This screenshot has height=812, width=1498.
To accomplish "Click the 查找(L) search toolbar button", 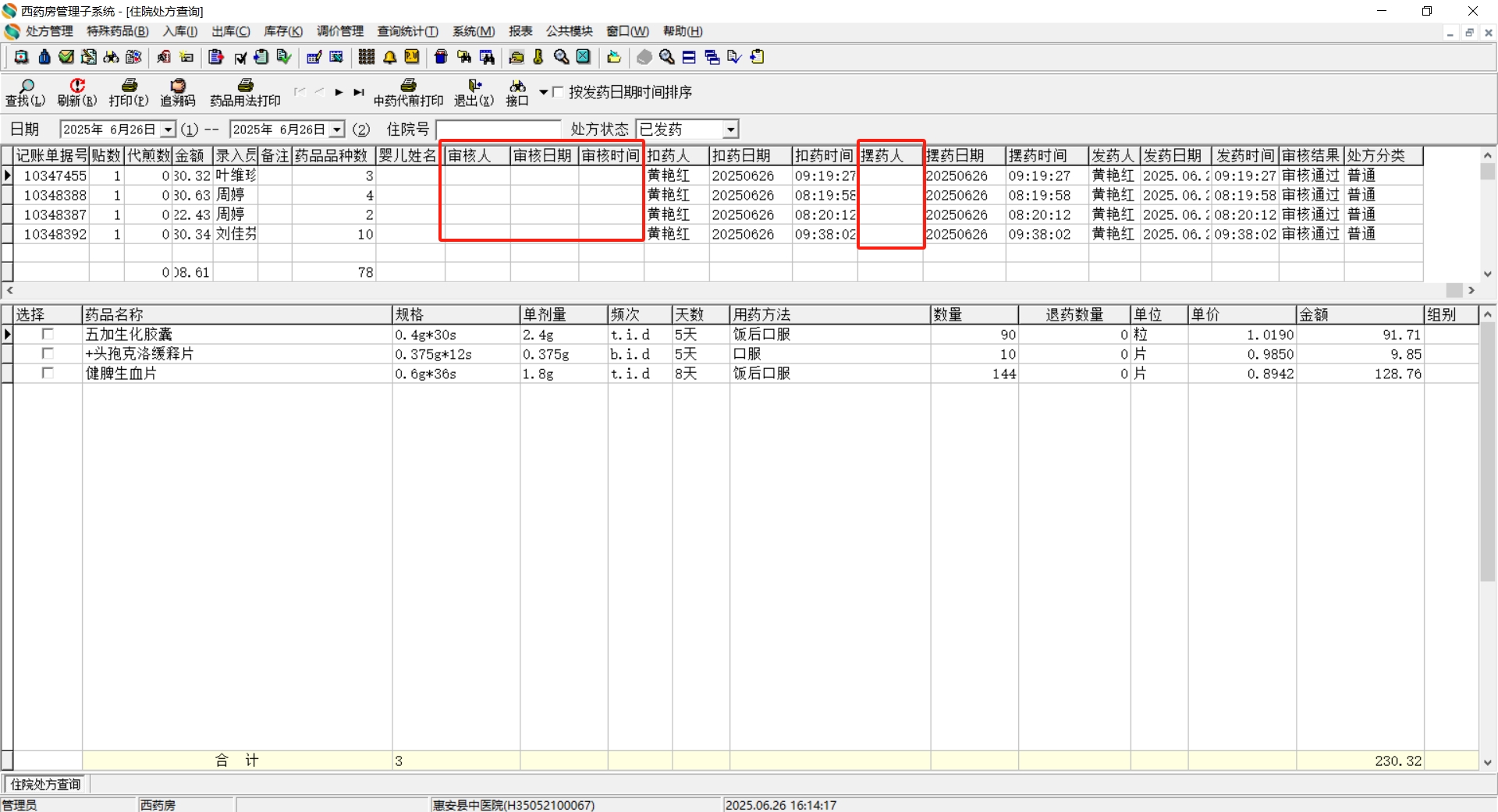I will click(25, 92).
